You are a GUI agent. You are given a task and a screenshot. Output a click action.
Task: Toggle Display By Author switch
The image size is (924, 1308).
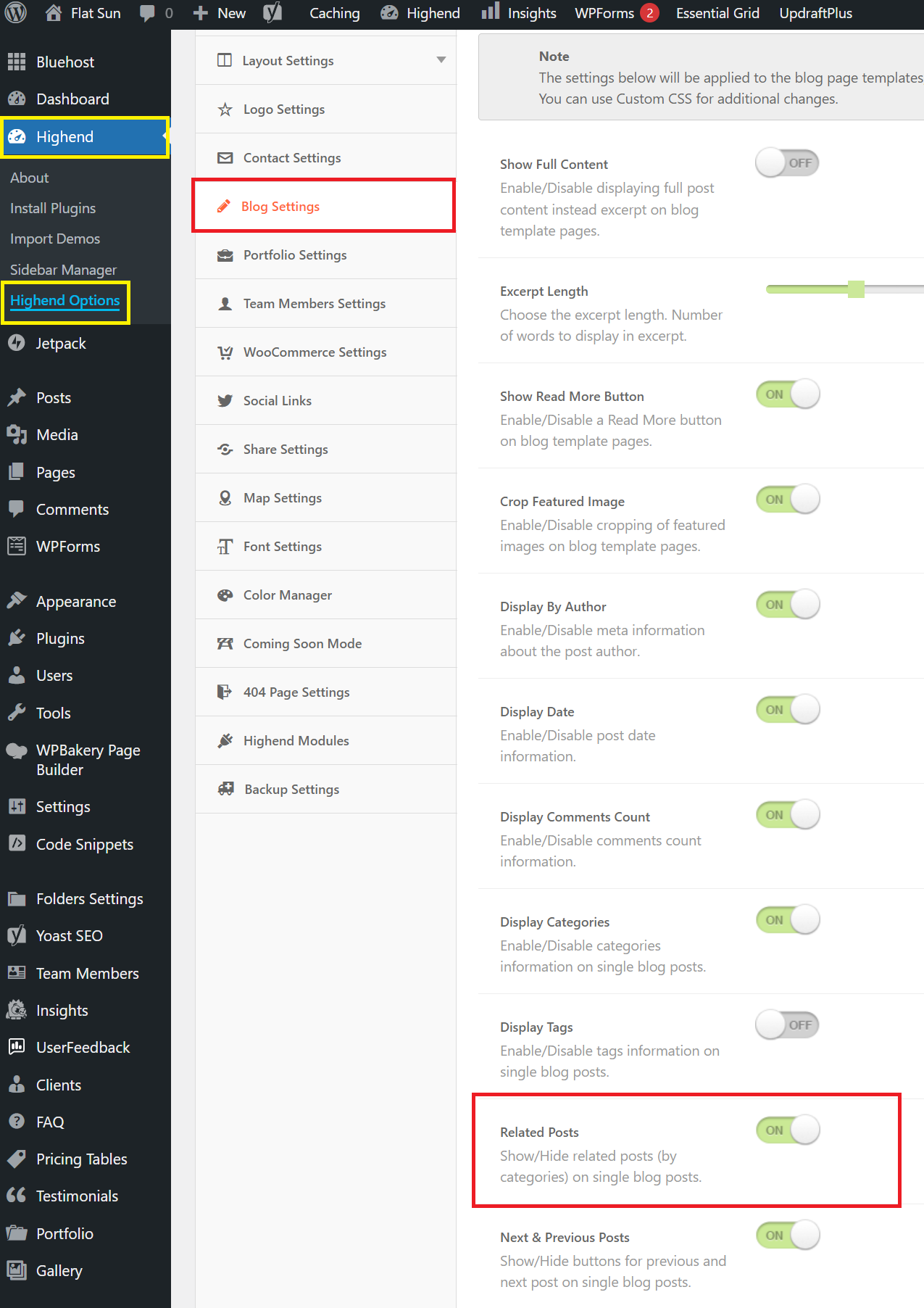[x=787, y=605]
